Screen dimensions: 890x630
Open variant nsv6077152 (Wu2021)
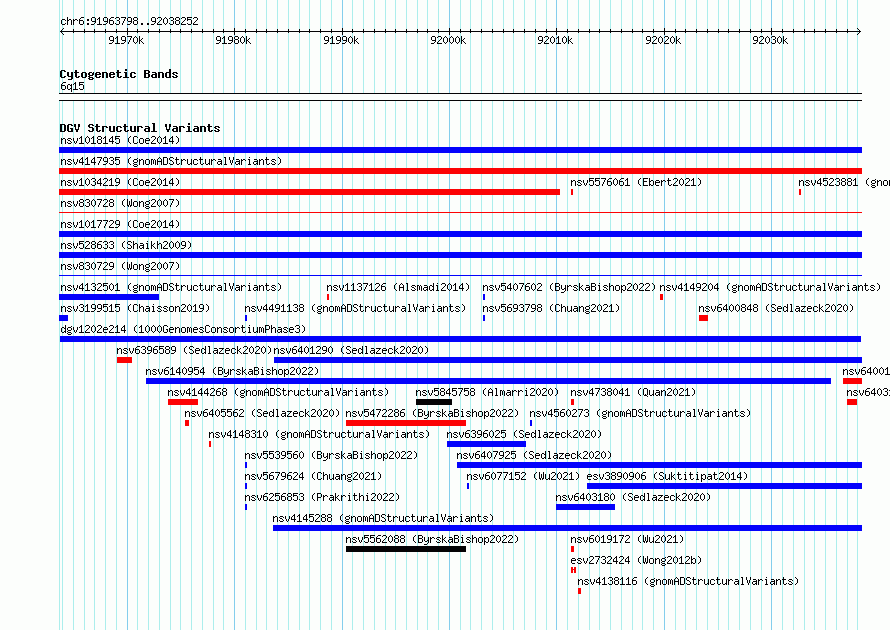(x=523, y=476)
